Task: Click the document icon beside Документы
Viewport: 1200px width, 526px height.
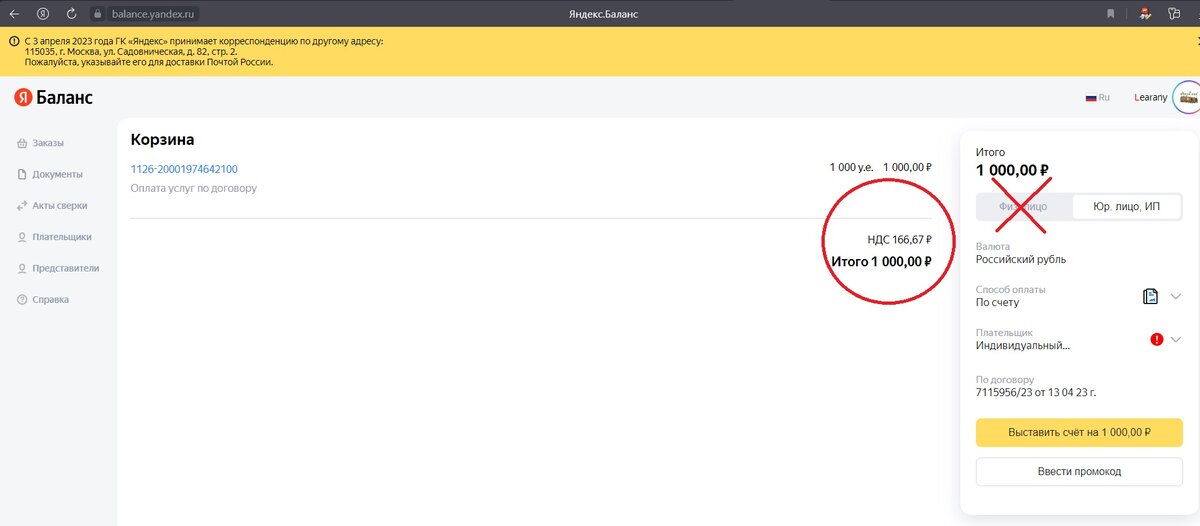Action: pos(22,174)
